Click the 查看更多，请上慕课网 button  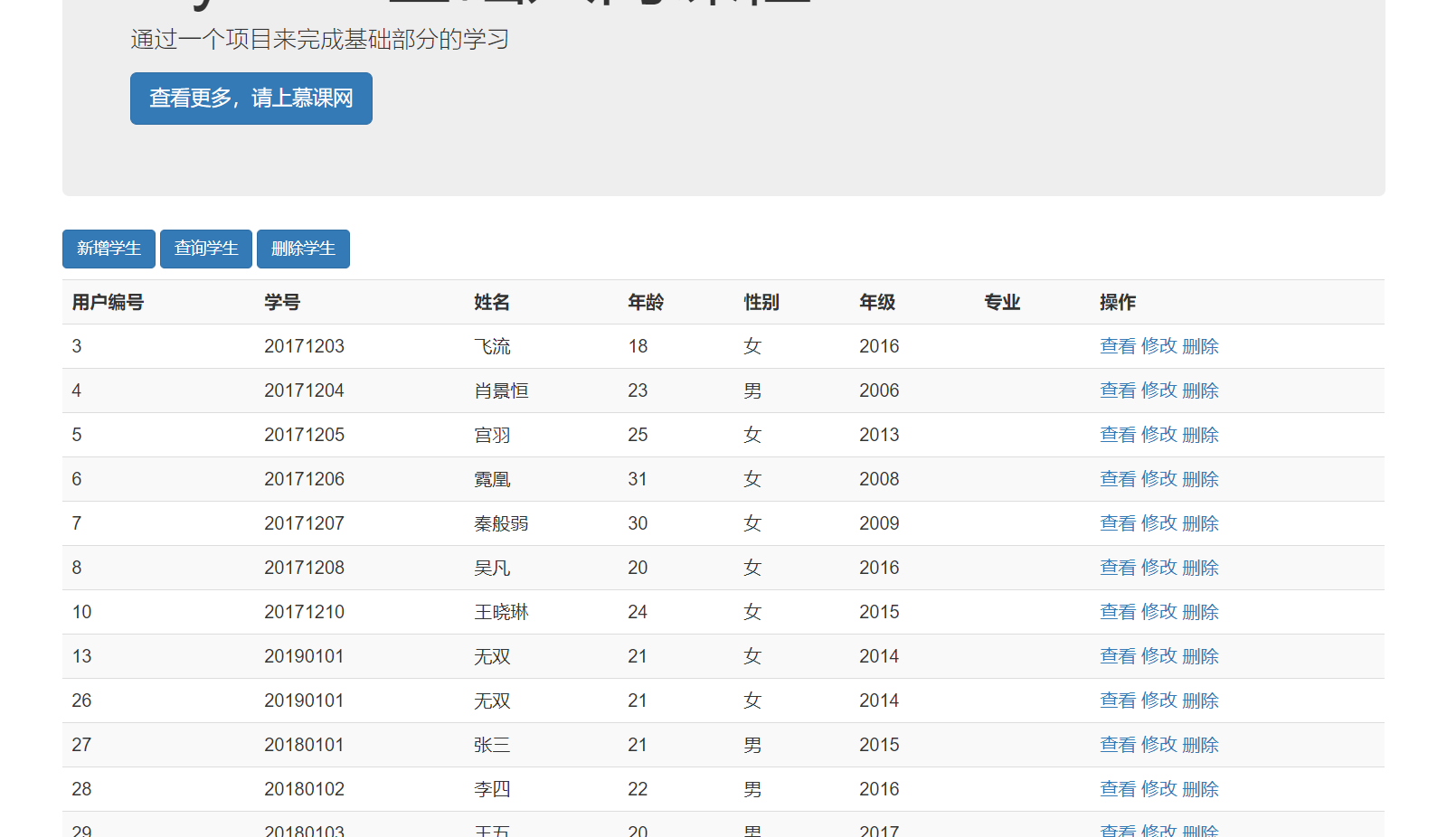(251, 99)
